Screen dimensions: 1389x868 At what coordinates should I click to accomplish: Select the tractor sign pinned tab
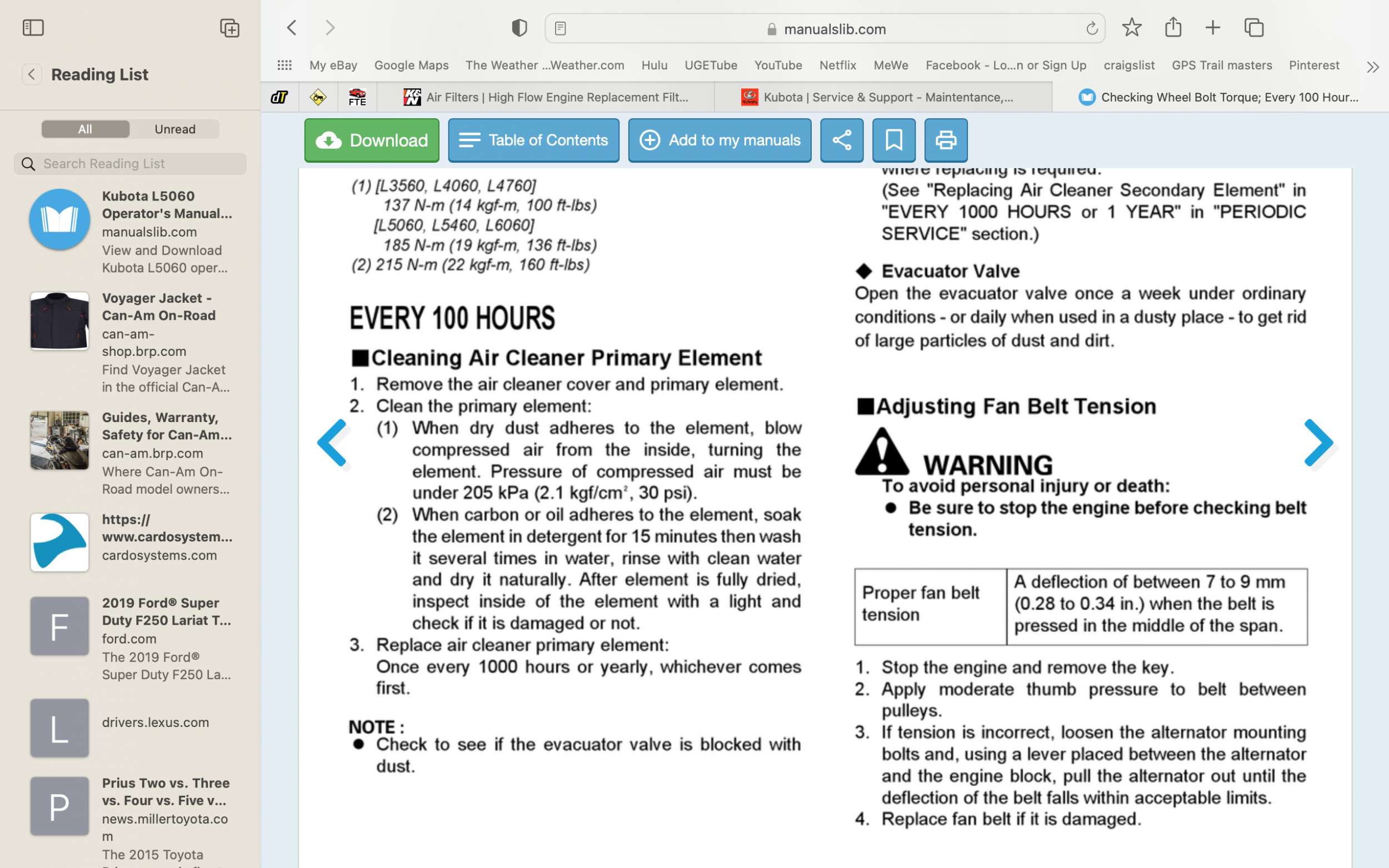click(318, 97)
